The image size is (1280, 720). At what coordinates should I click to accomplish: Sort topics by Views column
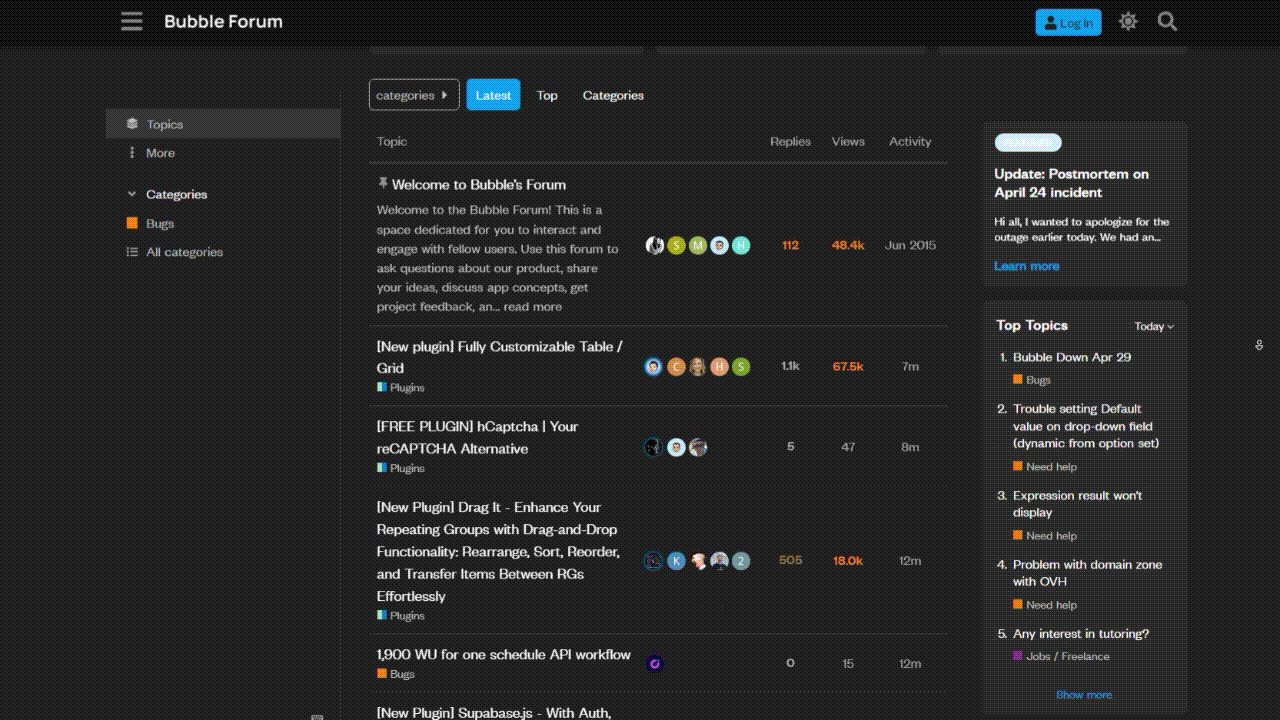[x=848, y=142]
